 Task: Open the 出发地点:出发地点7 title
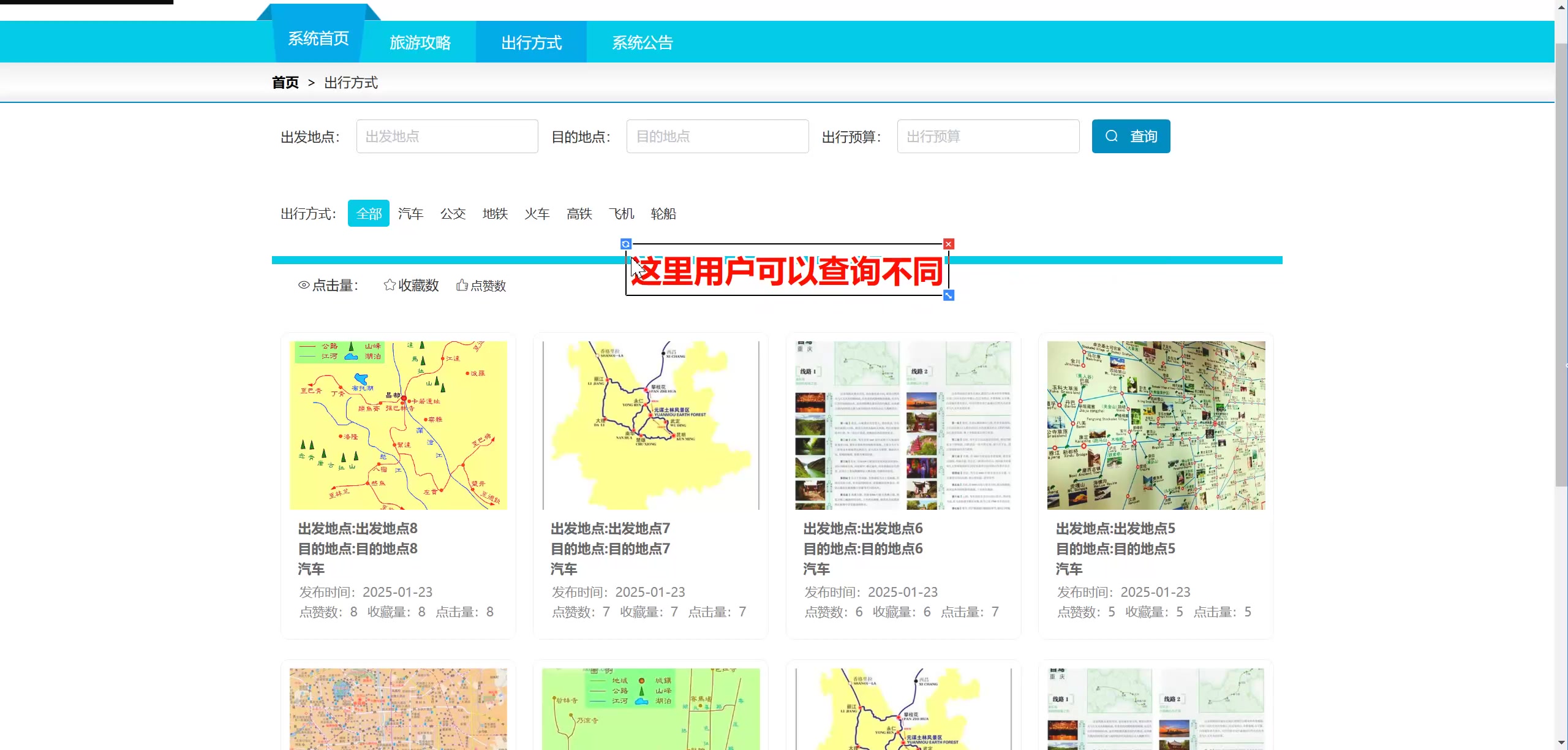[x=611, y=528]
